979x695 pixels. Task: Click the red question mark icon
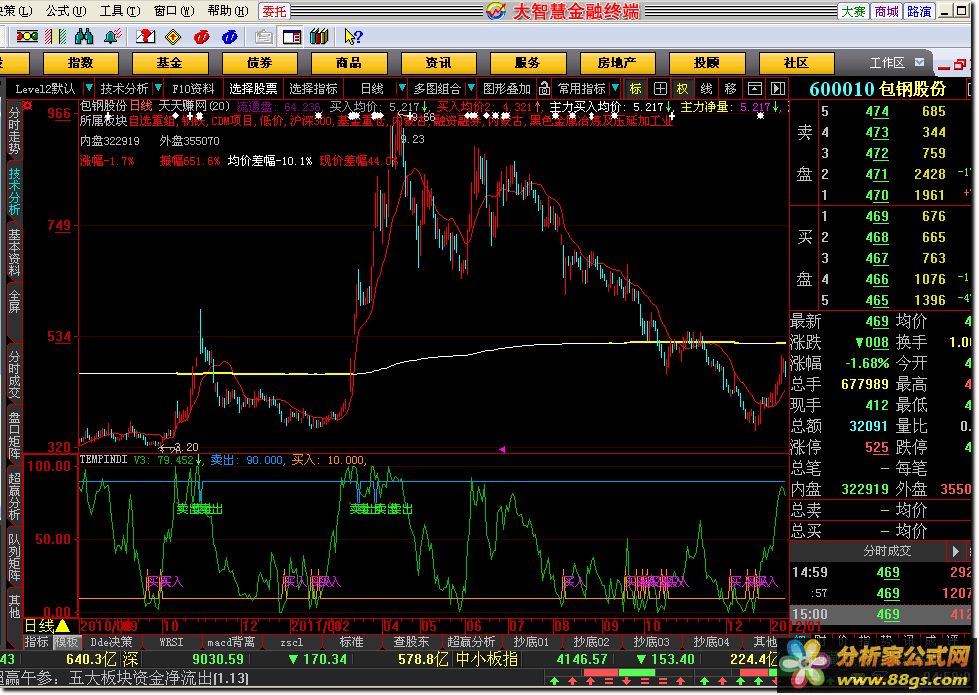tap(145, 37)
